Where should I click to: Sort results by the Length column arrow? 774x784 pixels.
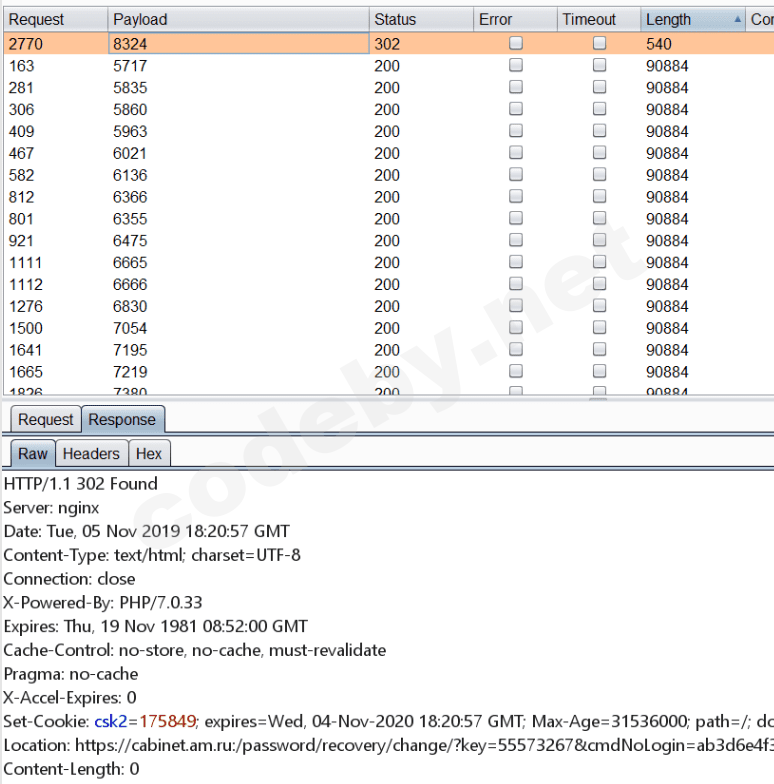737,19
